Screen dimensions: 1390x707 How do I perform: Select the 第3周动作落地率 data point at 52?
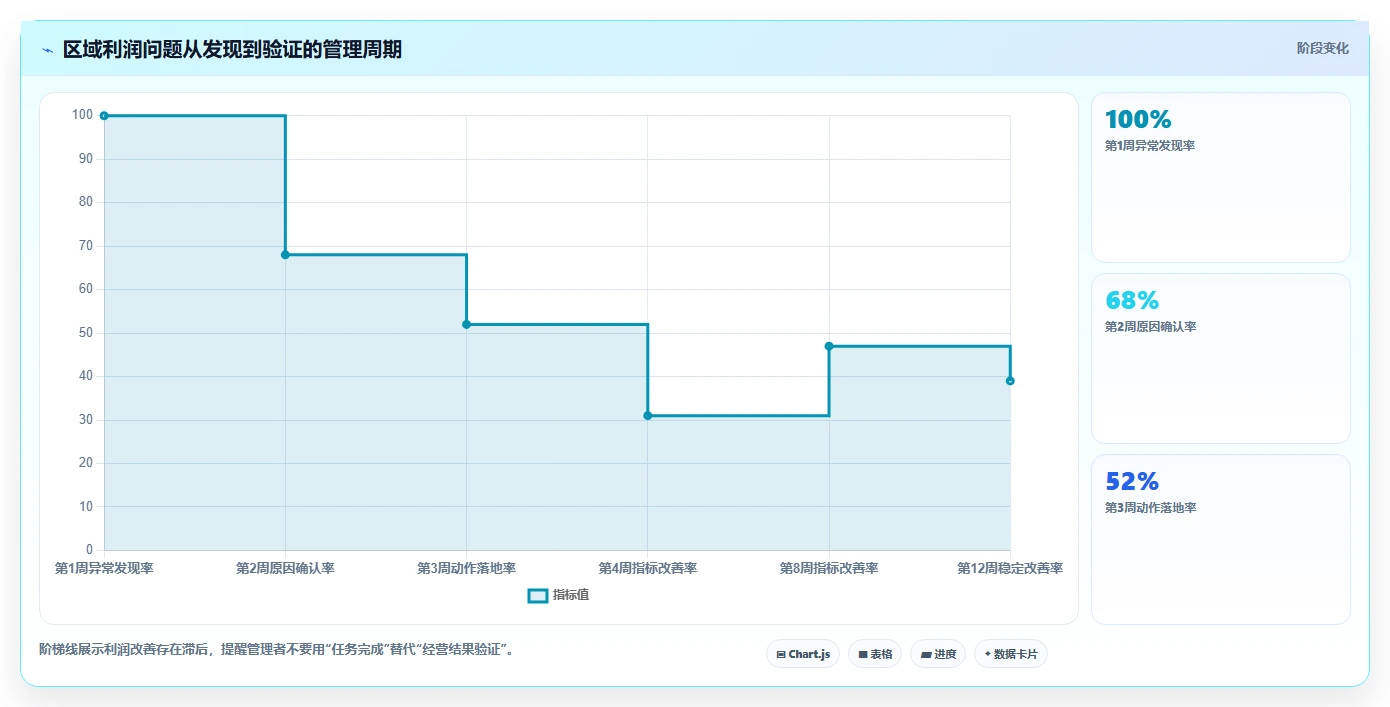[x=467, y=324]
